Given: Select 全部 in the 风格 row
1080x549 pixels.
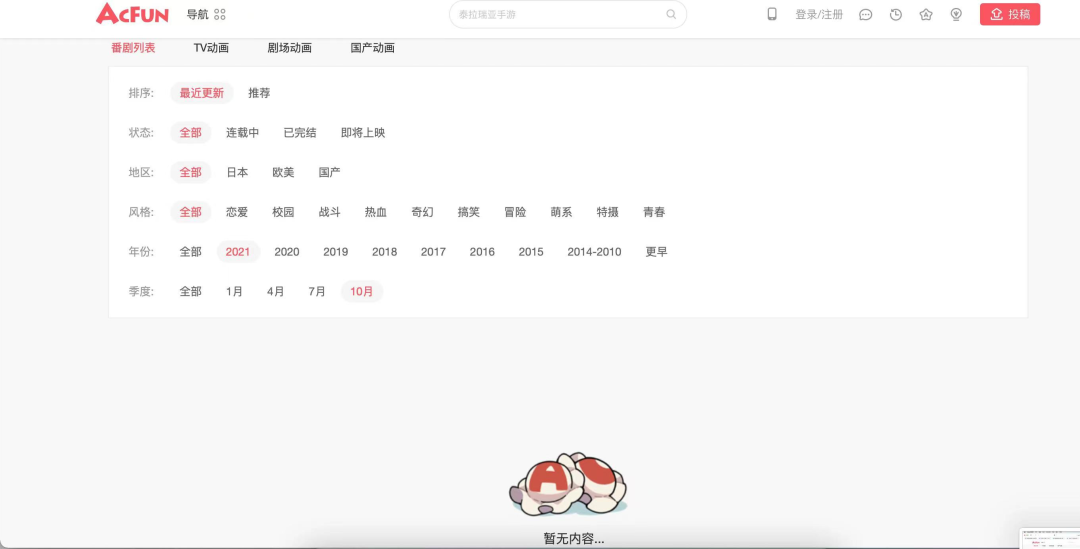Looking at the screenshot, I should pos(190,212).
